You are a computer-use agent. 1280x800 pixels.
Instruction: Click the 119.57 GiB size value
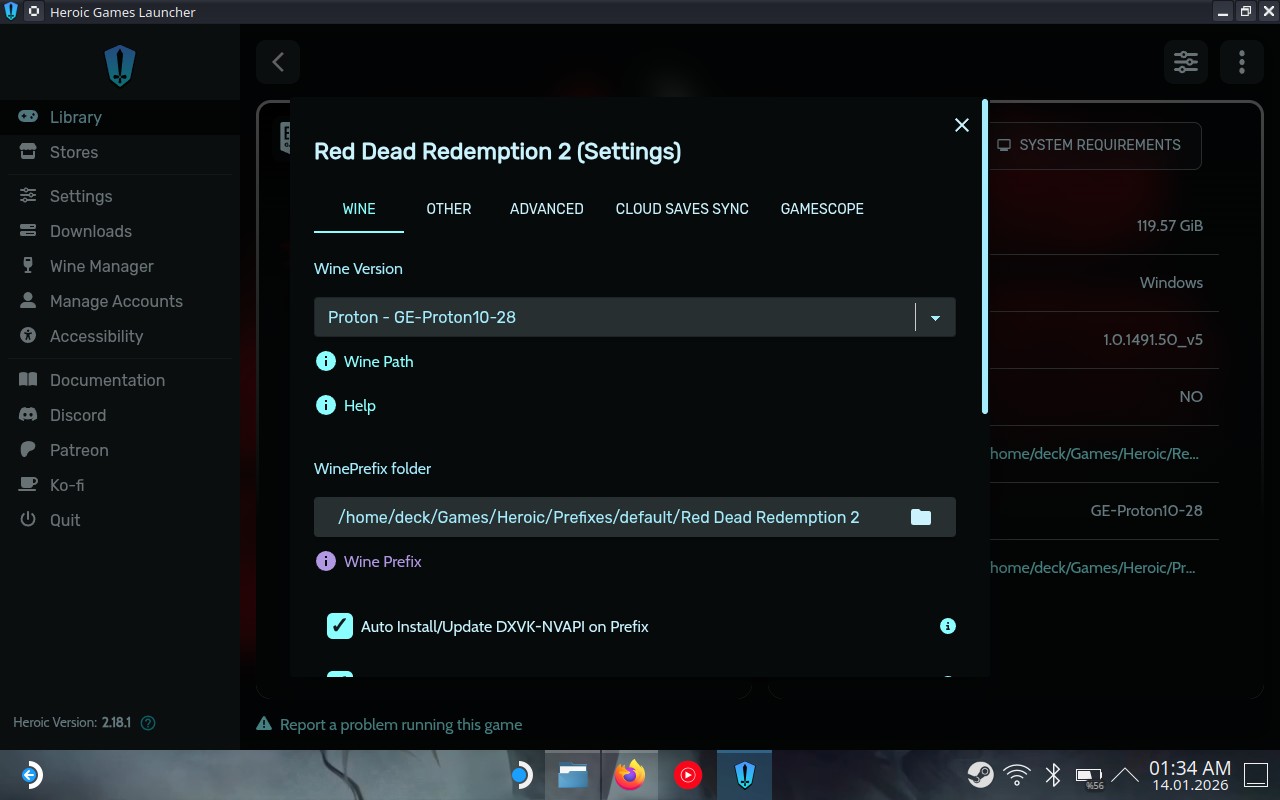1170,226
